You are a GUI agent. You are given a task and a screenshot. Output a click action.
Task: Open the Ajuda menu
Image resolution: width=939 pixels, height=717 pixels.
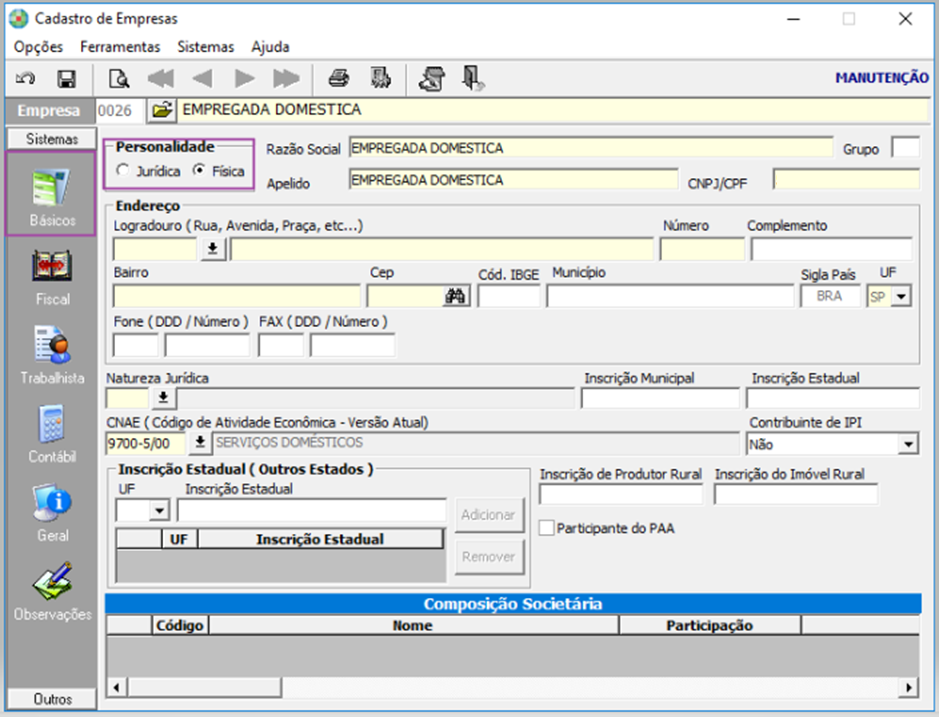[x=270, y=47]
